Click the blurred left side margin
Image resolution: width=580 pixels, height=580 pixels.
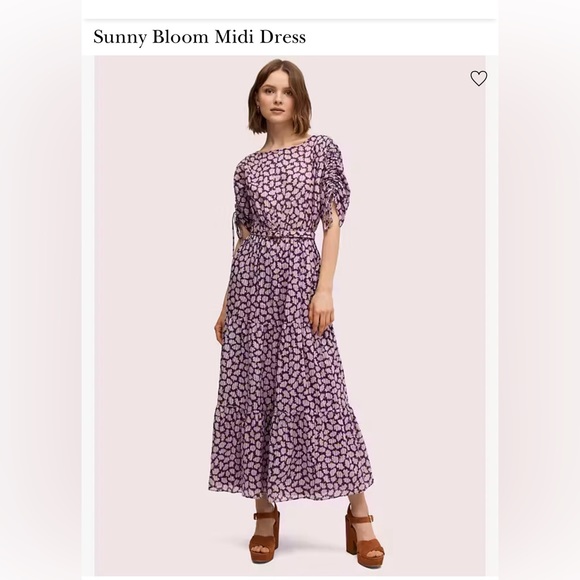tap(41, 290)
